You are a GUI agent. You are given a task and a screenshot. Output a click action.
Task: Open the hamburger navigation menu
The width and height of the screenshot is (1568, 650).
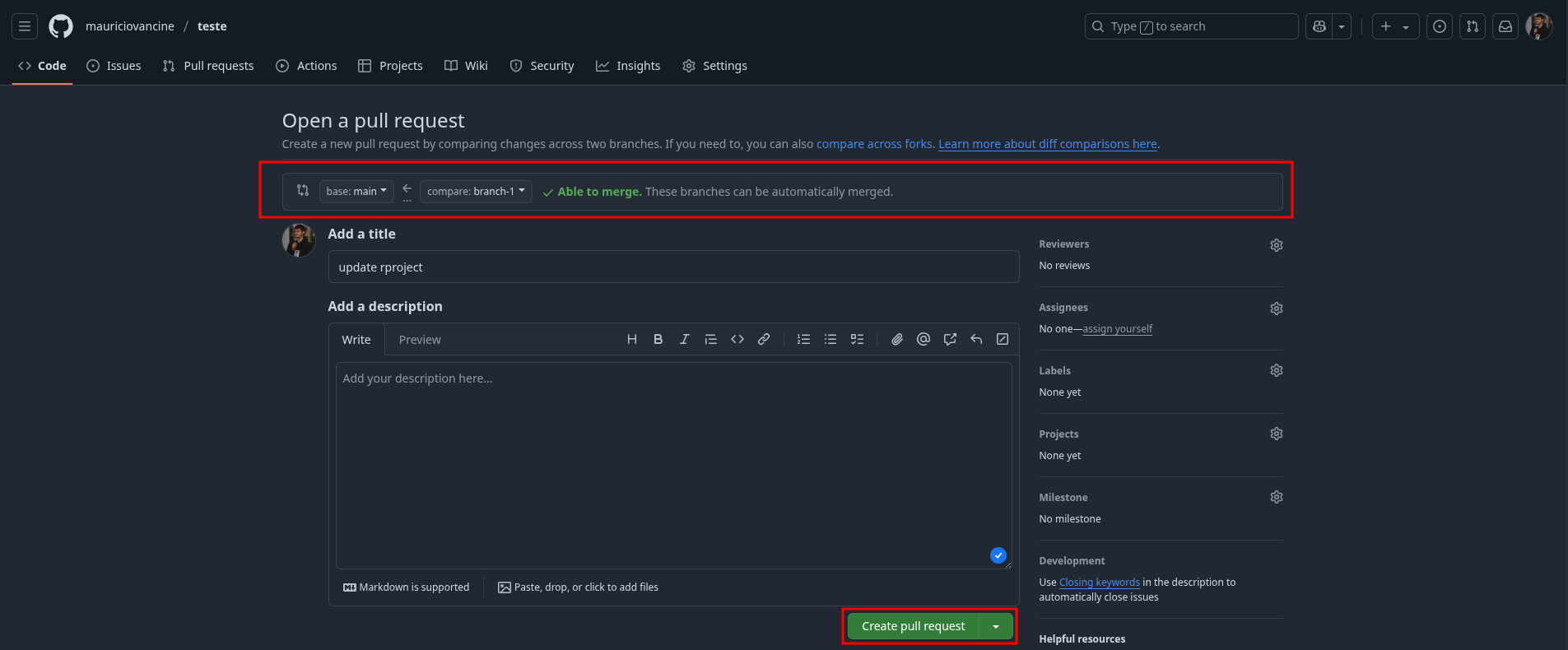coord(25,26)
